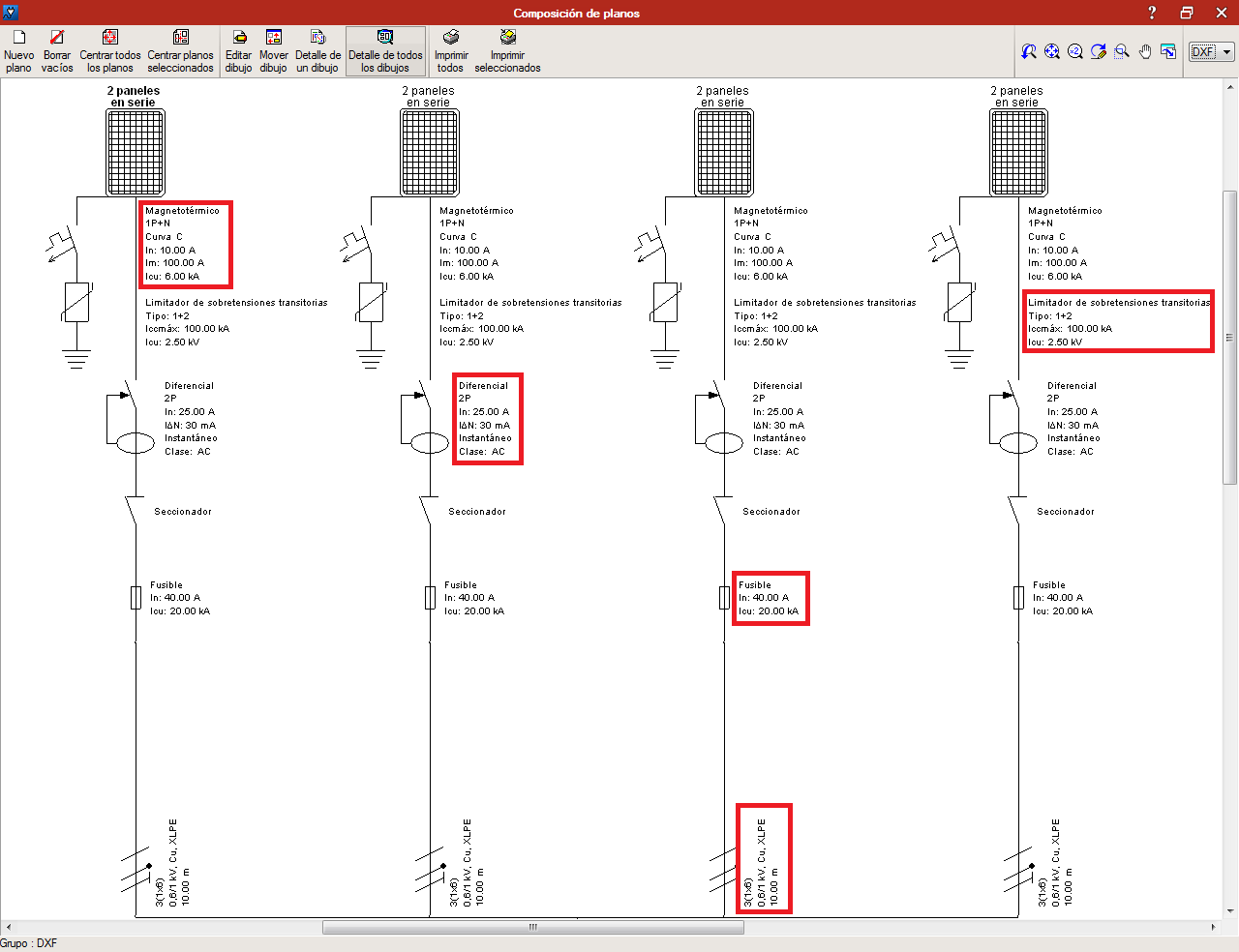Click first column Limitador de sobretensiones text
1239x952 pixels.
tap(236, 302)
